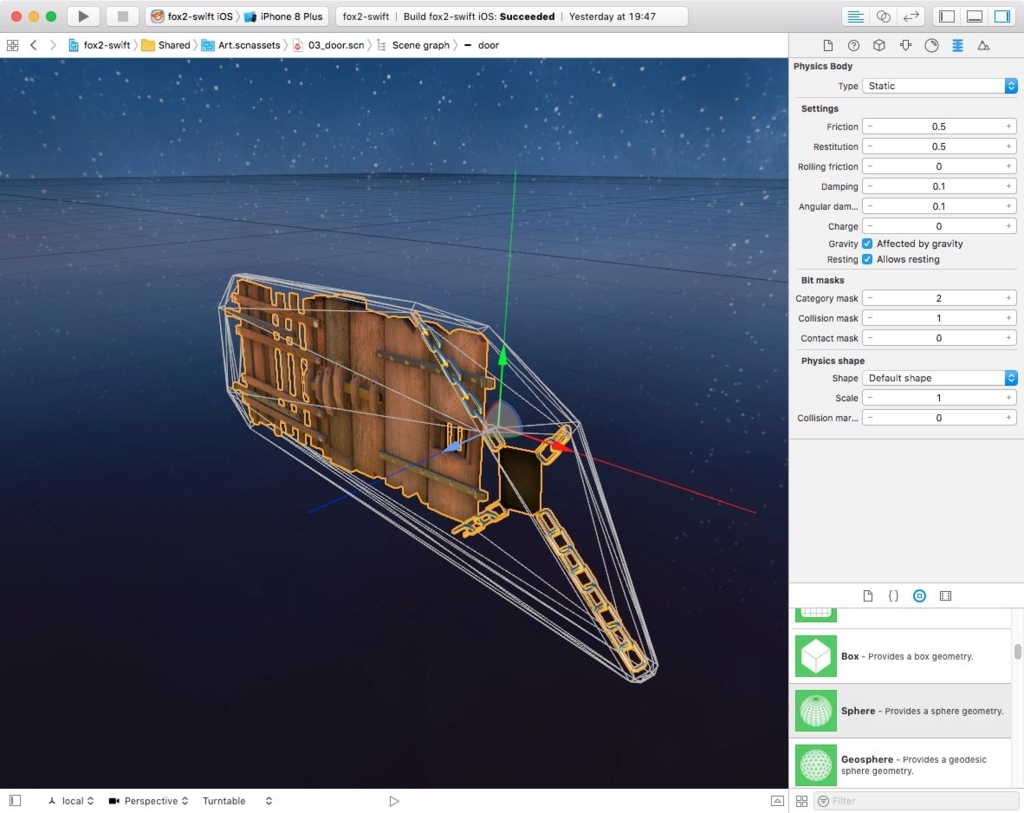Open the Physics inspector tab
The height and width of the screenshot is (813, 1024).
[957, 45]
